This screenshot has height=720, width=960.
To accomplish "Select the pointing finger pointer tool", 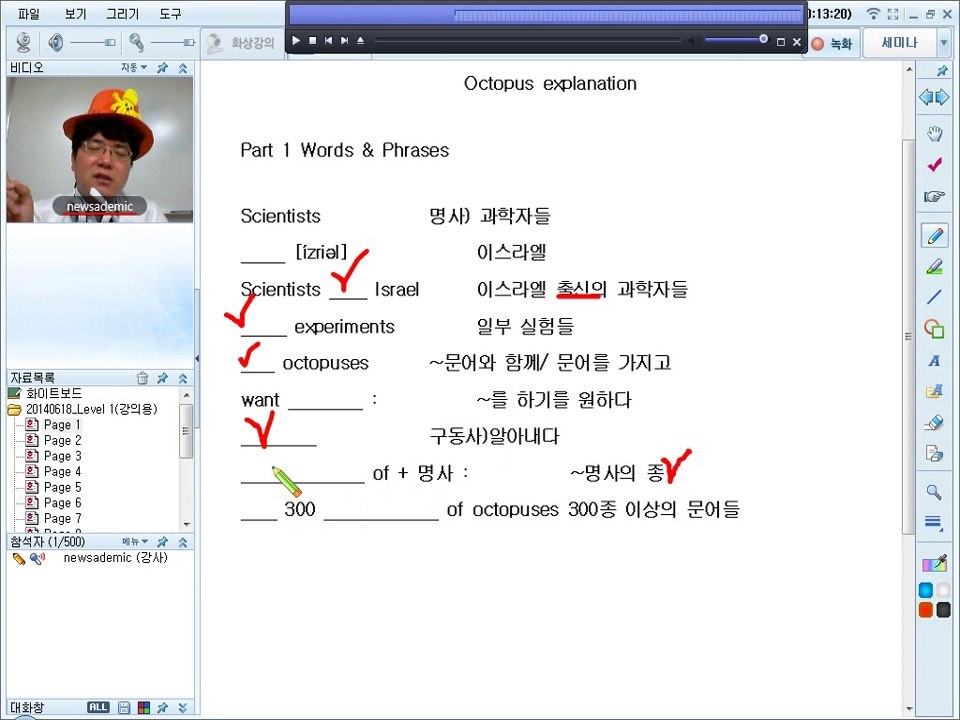I will [934, 196].
